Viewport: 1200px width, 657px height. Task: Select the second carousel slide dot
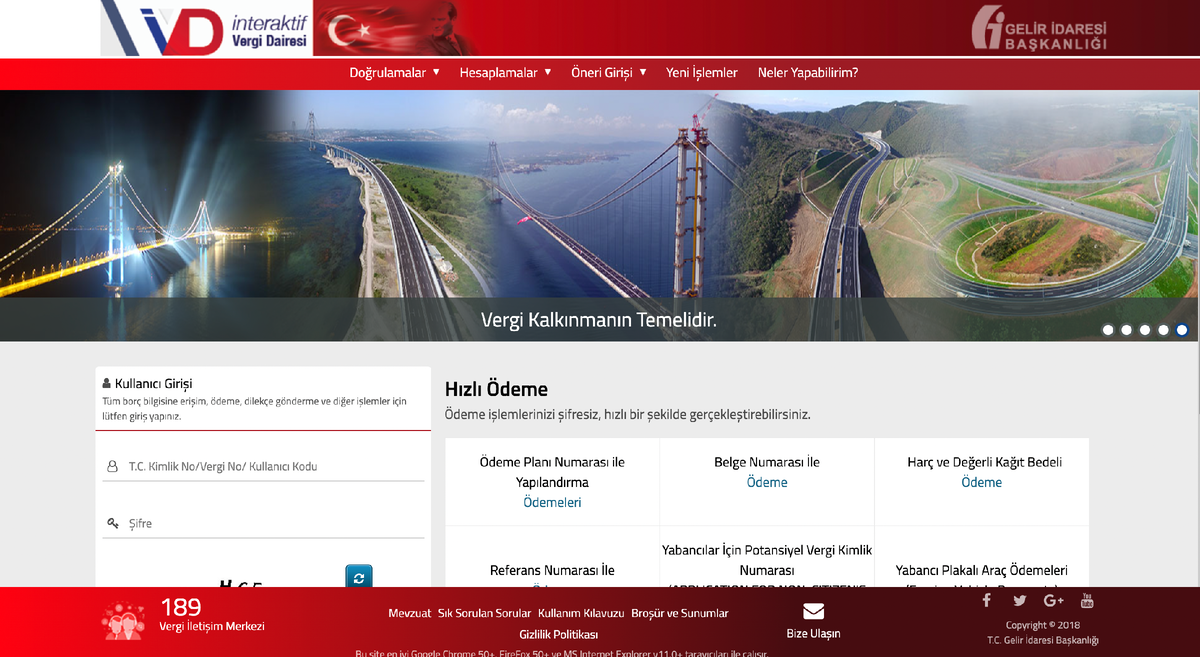point(1127,330)
